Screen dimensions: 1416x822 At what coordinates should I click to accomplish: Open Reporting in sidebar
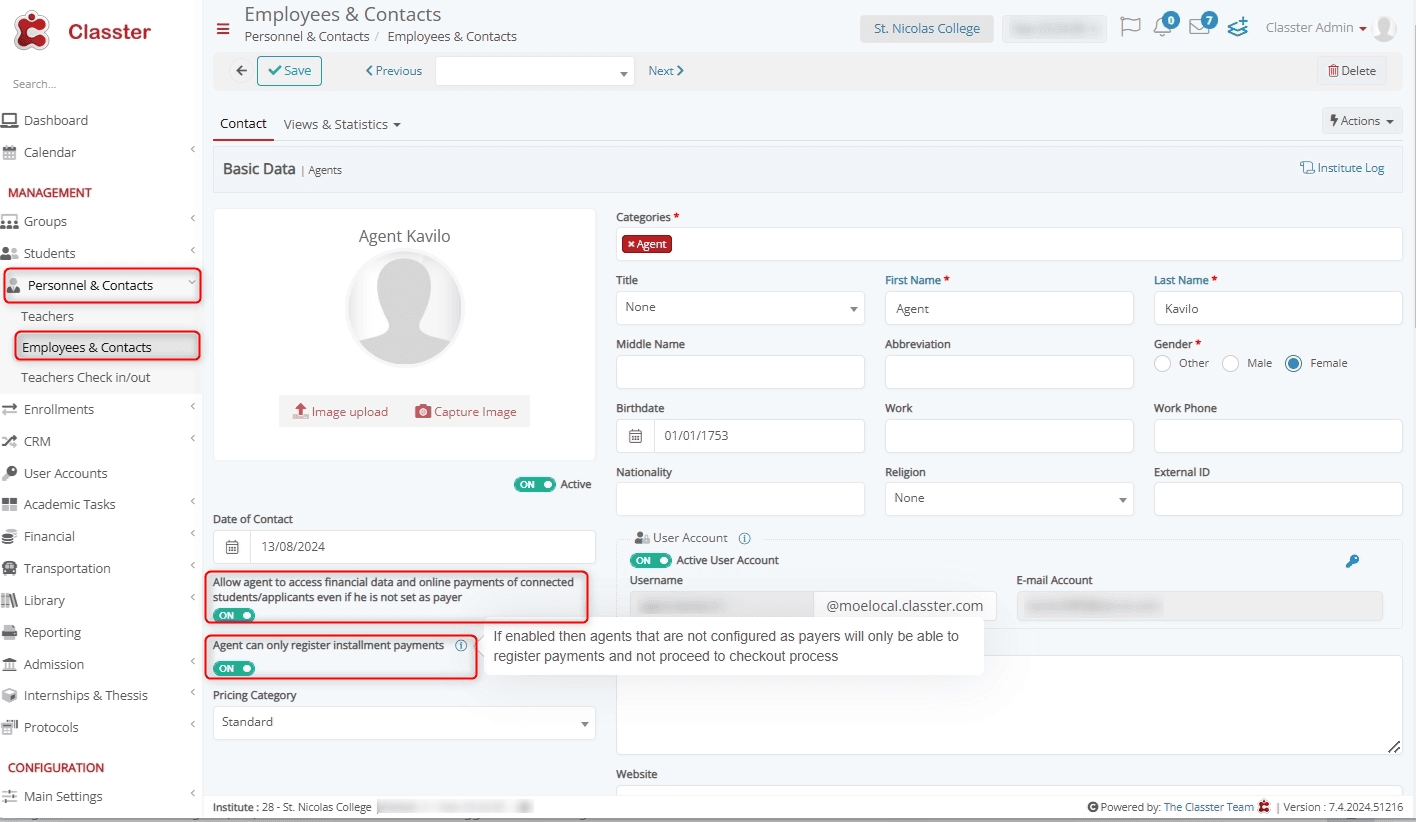click(x=52, y=632)
